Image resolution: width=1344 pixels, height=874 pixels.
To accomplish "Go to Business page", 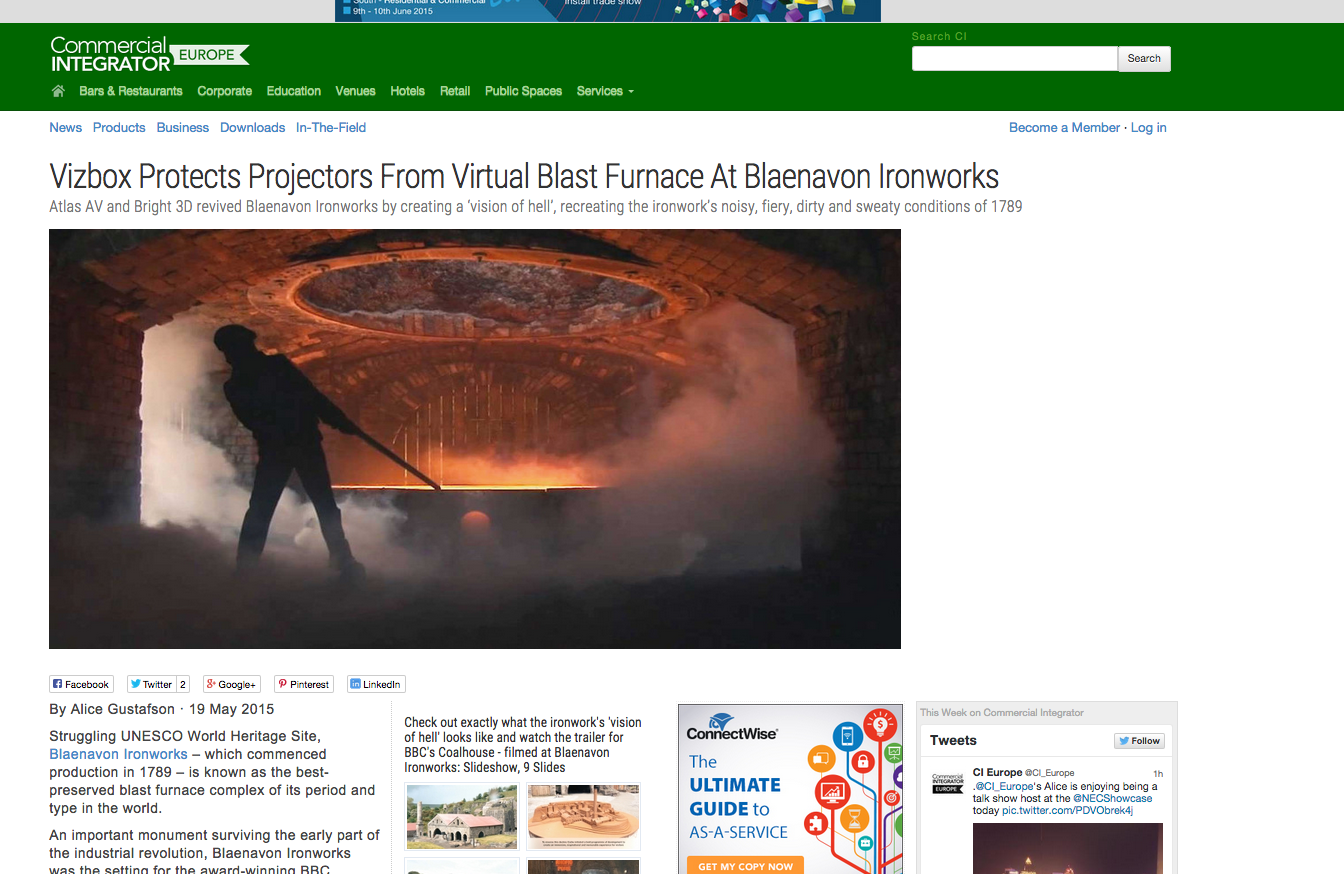I will [x=183, y=127].
